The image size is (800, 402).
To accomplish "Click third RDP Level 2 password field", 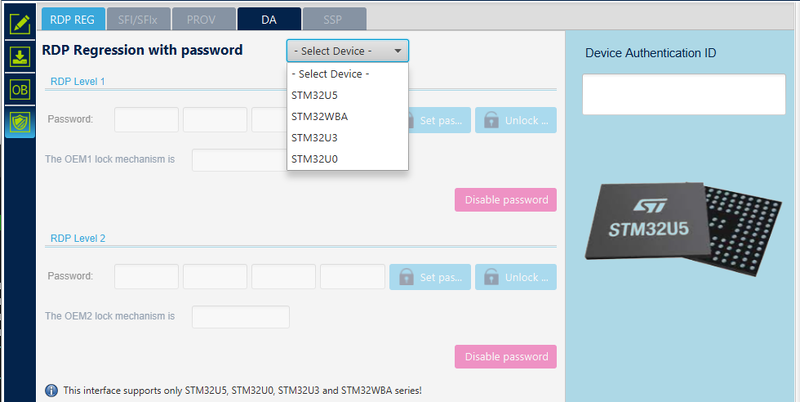I will (x=284, y=277).
